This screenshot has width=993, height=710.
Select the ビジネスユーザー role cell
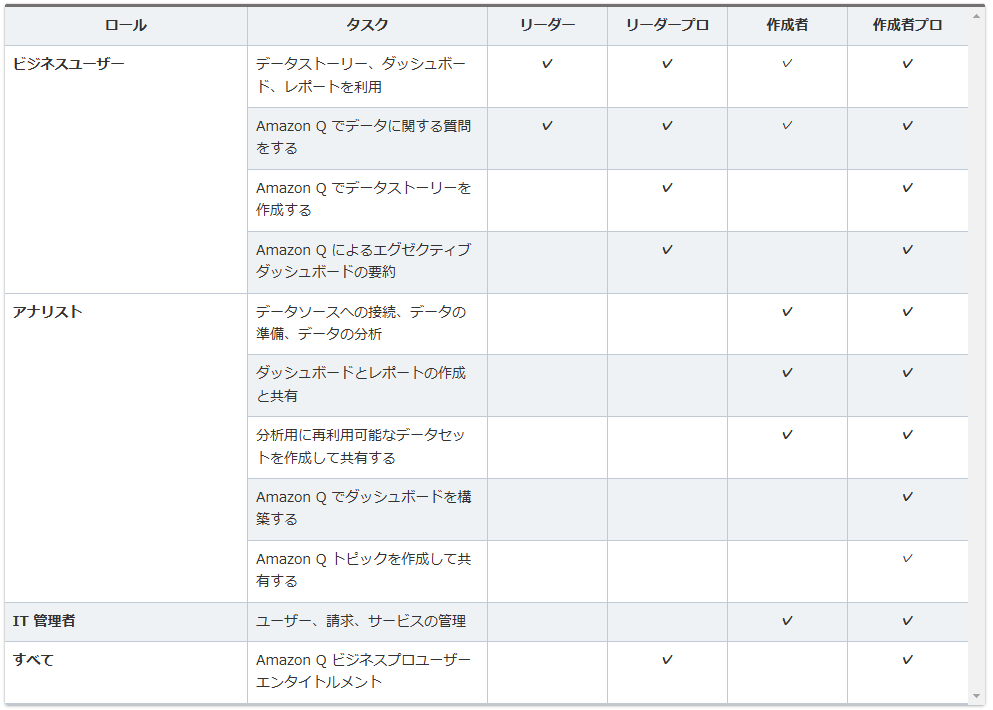[x=69, y=64]
